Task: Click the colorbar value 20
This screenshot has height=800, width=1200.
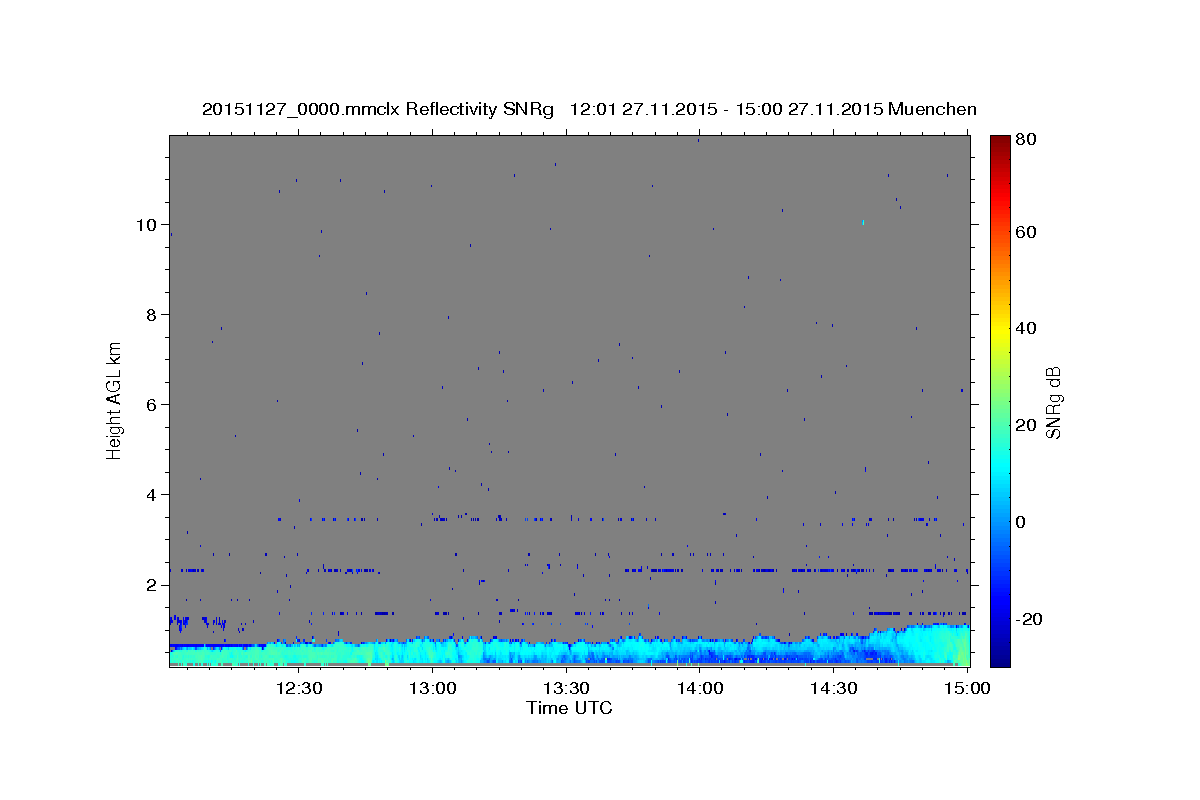Action: coord(1026,425)
